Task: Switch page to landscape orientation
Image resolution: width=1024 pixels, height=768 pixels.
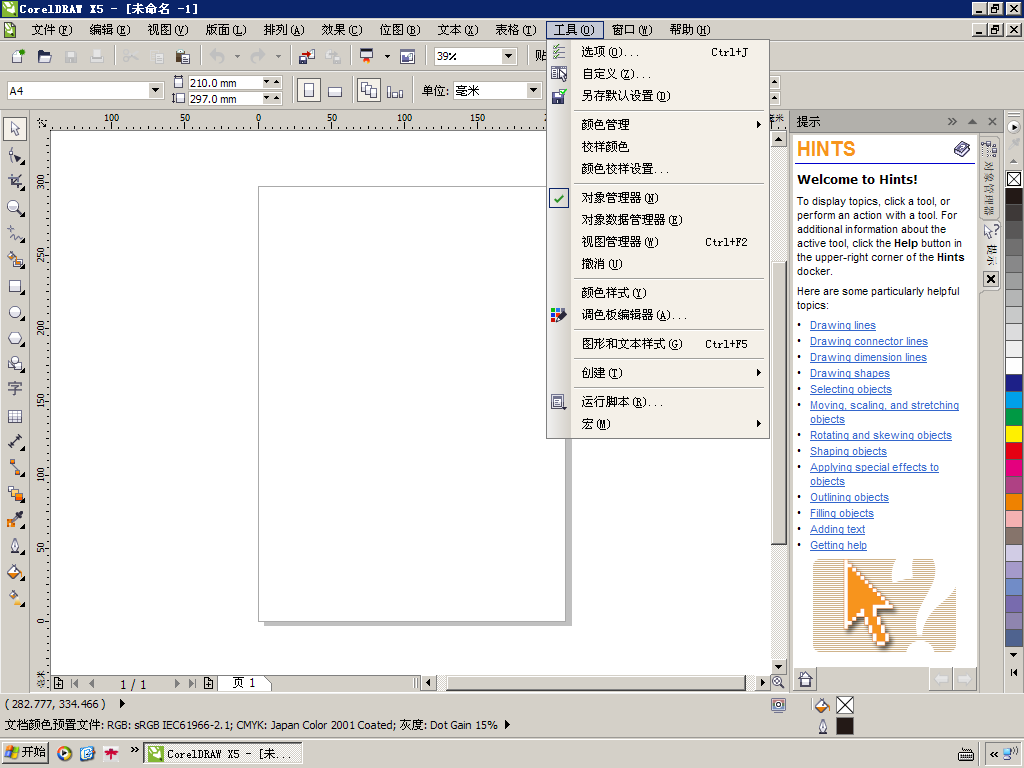Action: [335, 91]
